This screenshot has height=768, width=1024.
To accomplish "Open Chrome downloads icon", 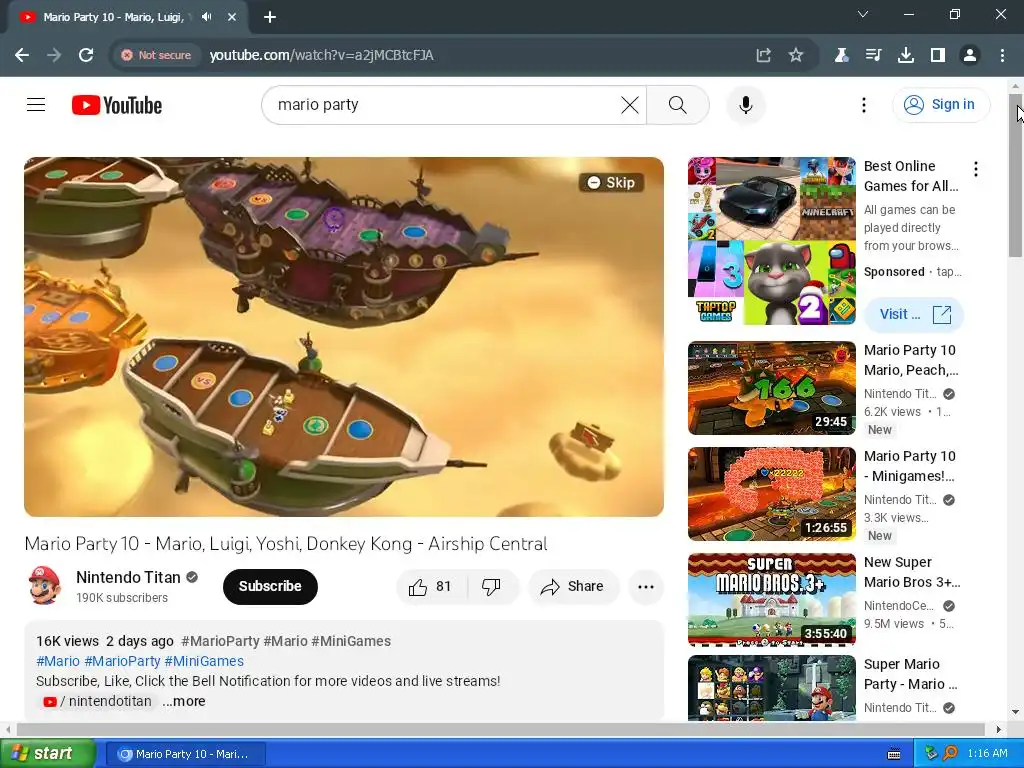I will [x=906, y=56].
